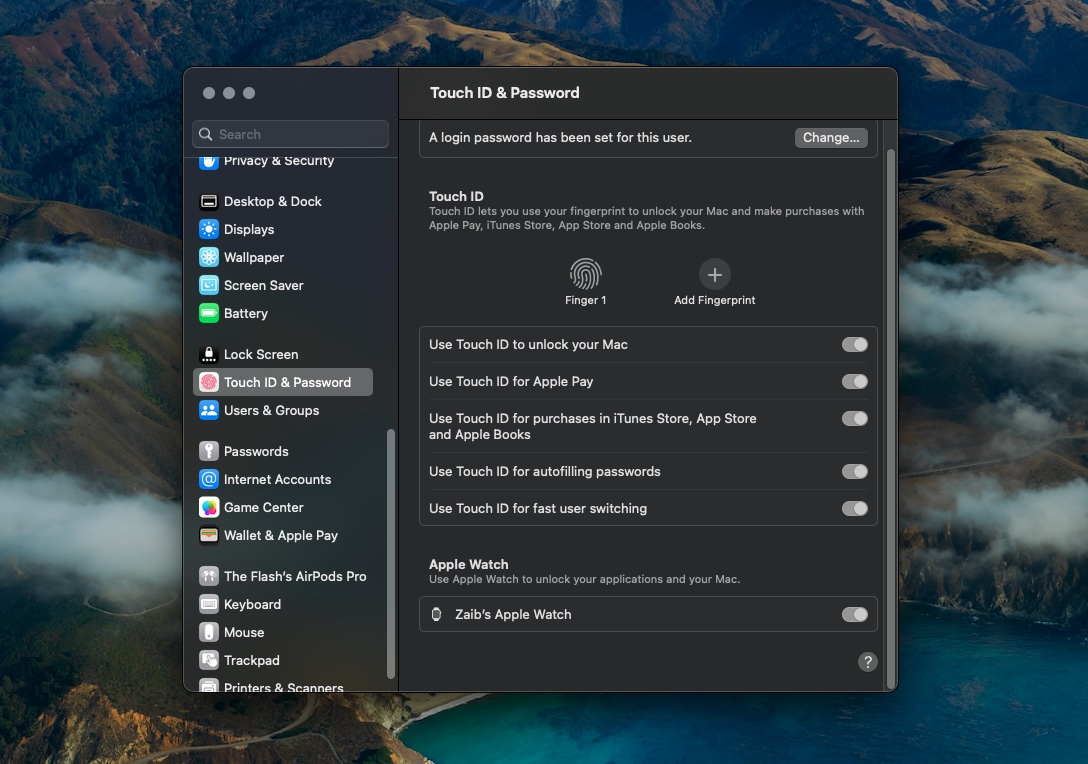The image size is (1088, 764).
Task: Toggle Touch ID for fast user switching
Action: point(855,509)
